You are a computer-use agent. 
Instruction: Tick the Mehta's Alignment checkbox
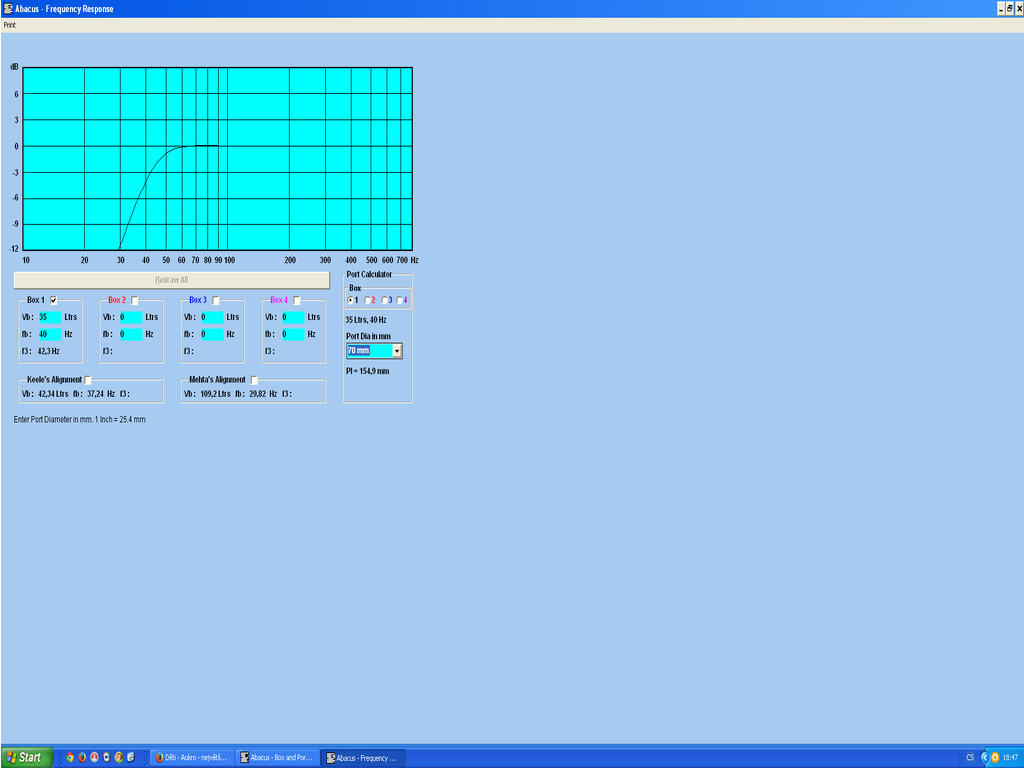click(x=254, y=380)
